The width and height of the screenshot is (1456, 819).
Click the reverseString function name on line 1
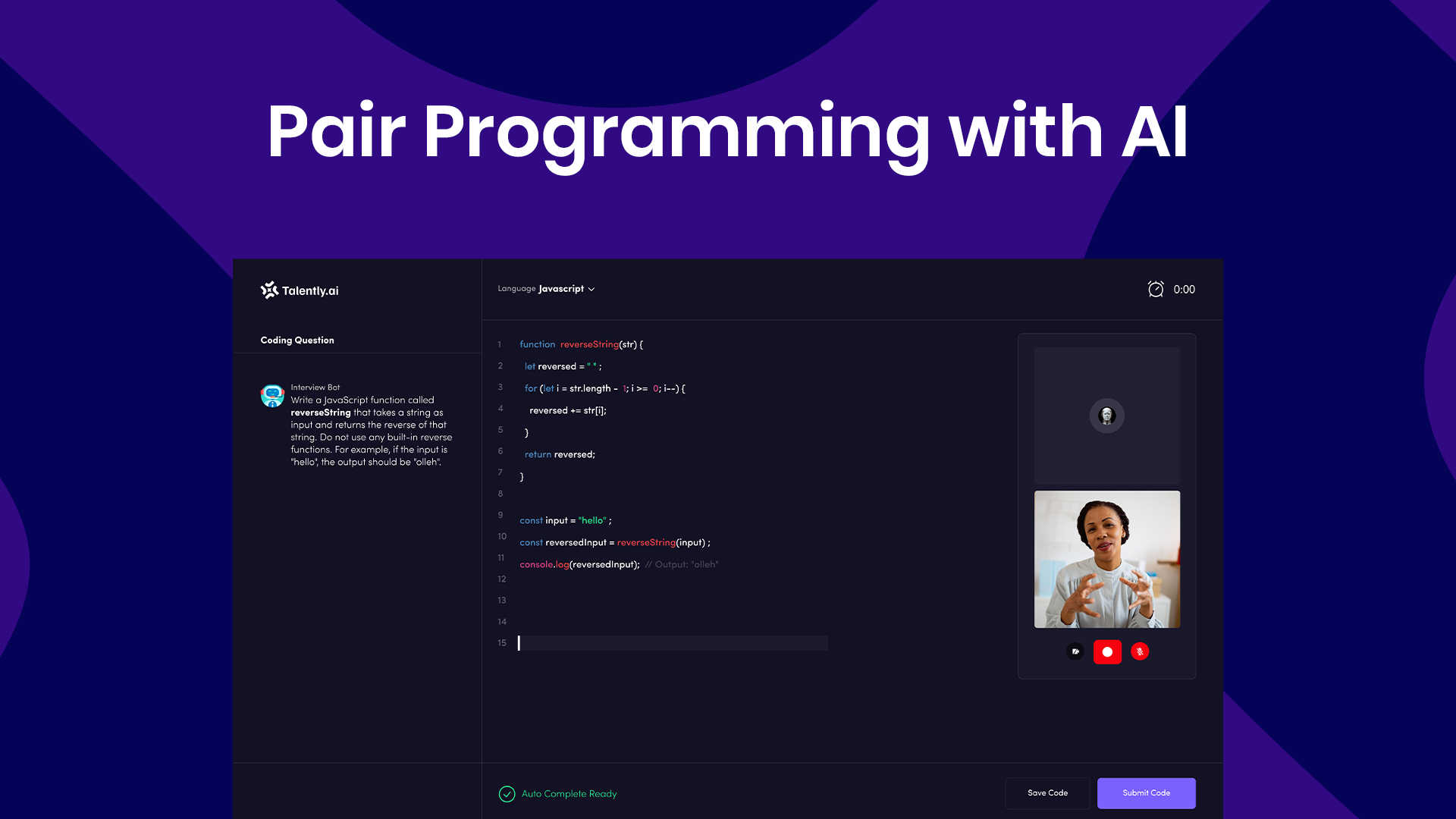589,344
